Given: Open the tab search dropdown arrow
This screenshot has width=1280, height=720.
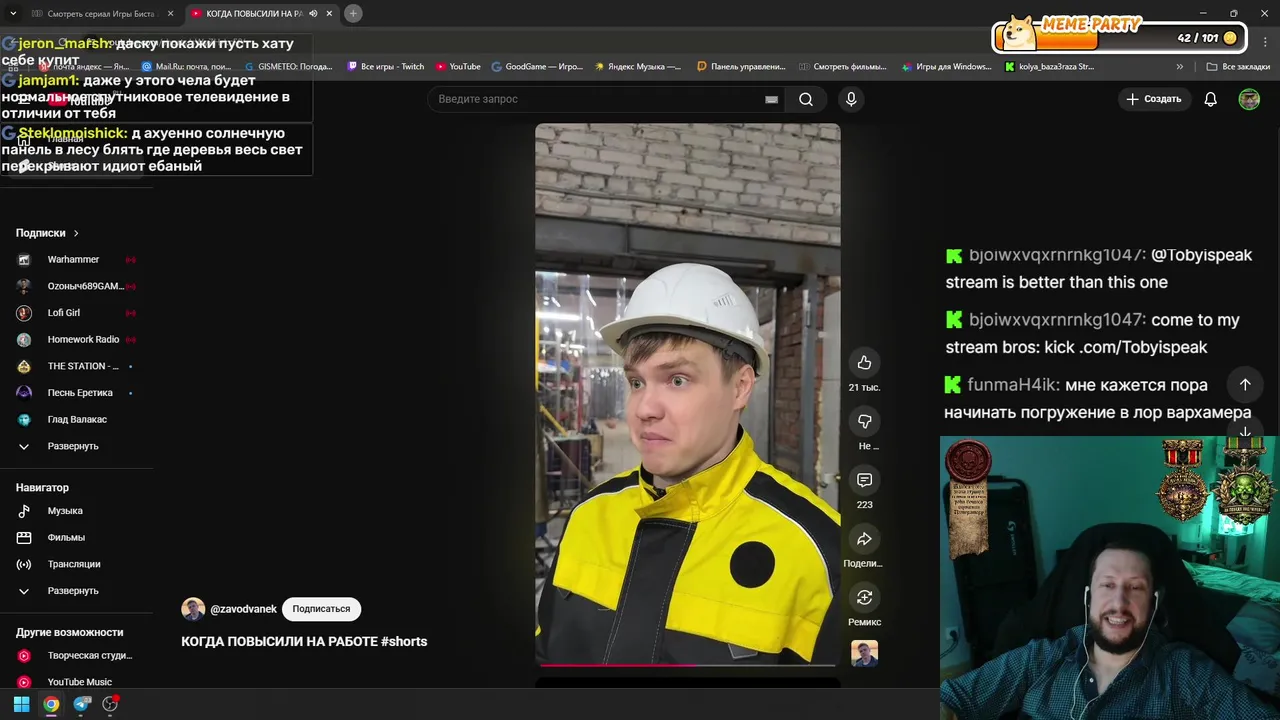Looking at the screenshot, I should click(13, 13).
